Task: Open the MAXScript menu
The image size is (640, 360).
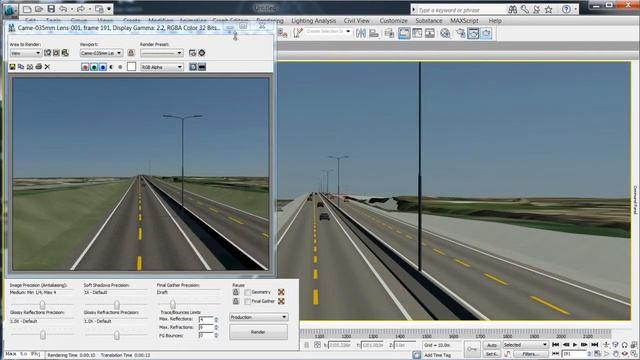Action: tap(464, 20)
